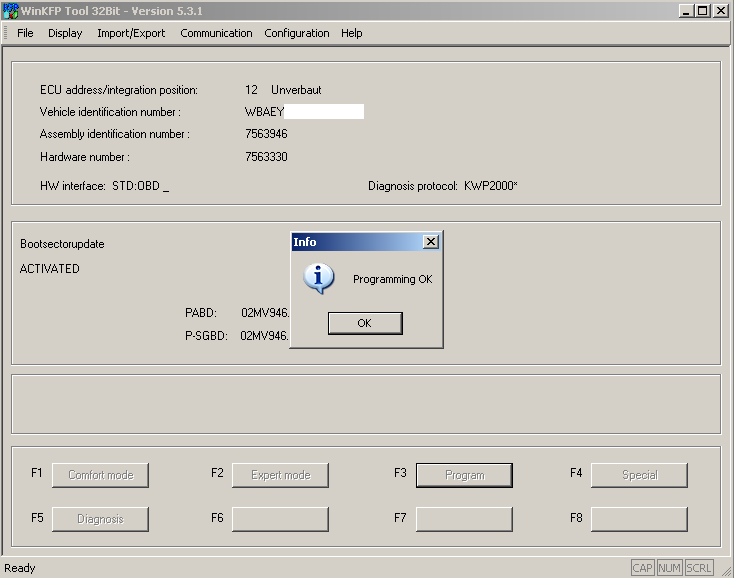Open the Communication menu
This screenshot has width=734, height=578.
pos(216,33)
